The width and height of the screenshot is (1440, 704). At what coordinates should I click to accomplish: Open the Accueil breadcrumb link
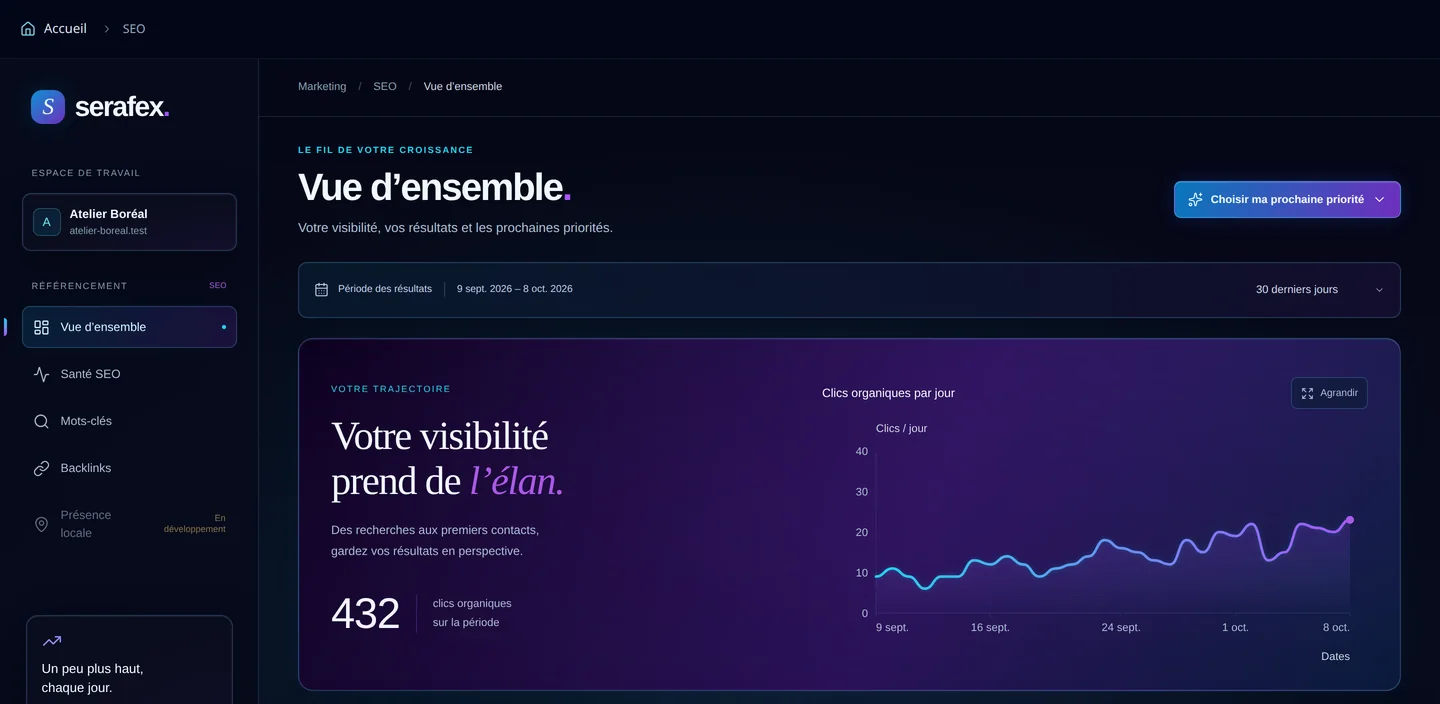click(65, 29)
